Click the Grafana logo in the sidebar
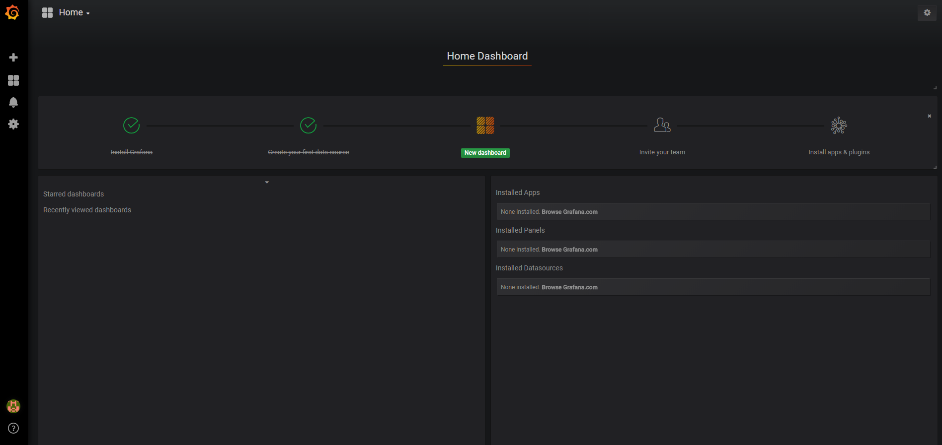 point(13,13)
